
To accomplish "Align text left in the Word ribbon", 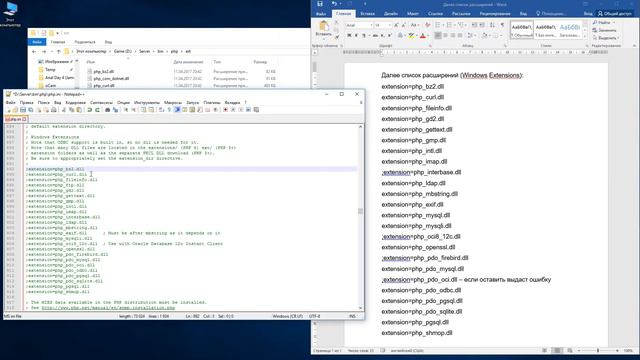I will click(x=438, y=36).
